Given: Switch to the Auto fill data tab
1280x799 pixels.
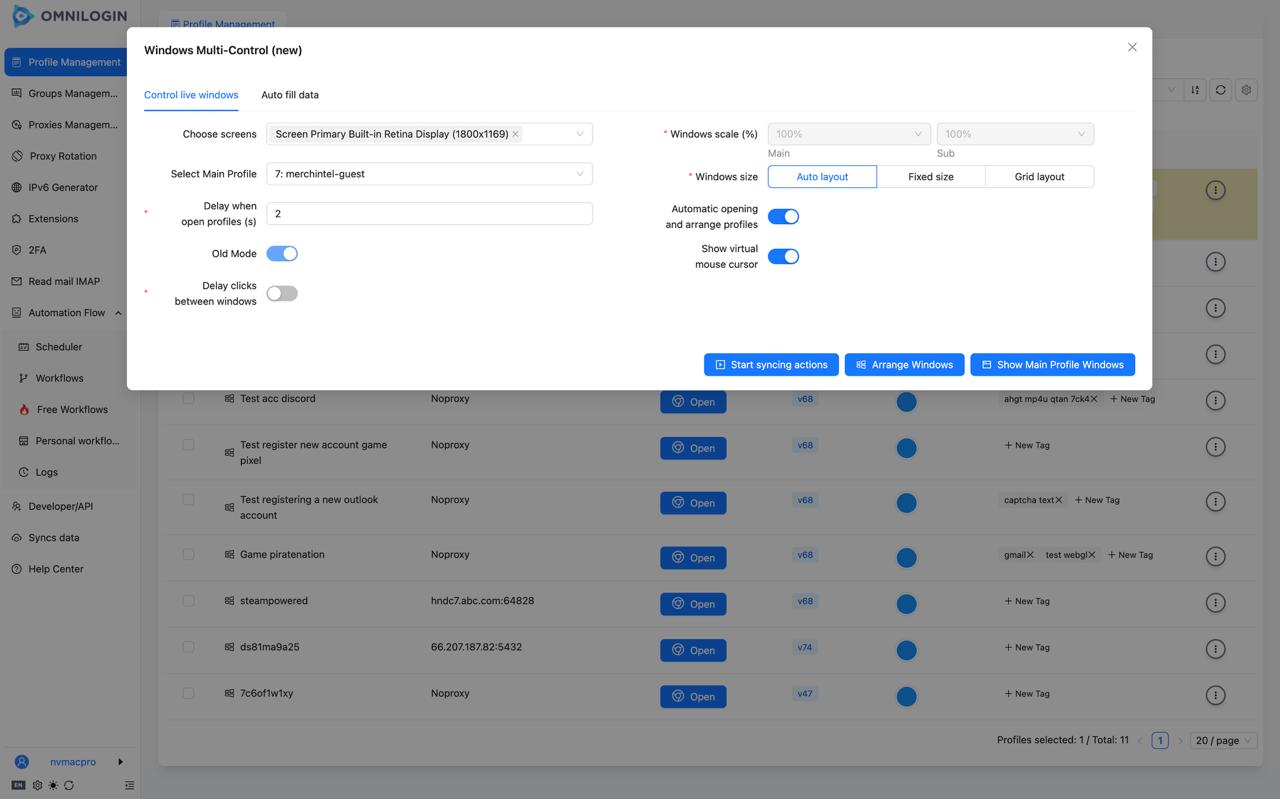Looking at the screenshot, I should point(290,95).
